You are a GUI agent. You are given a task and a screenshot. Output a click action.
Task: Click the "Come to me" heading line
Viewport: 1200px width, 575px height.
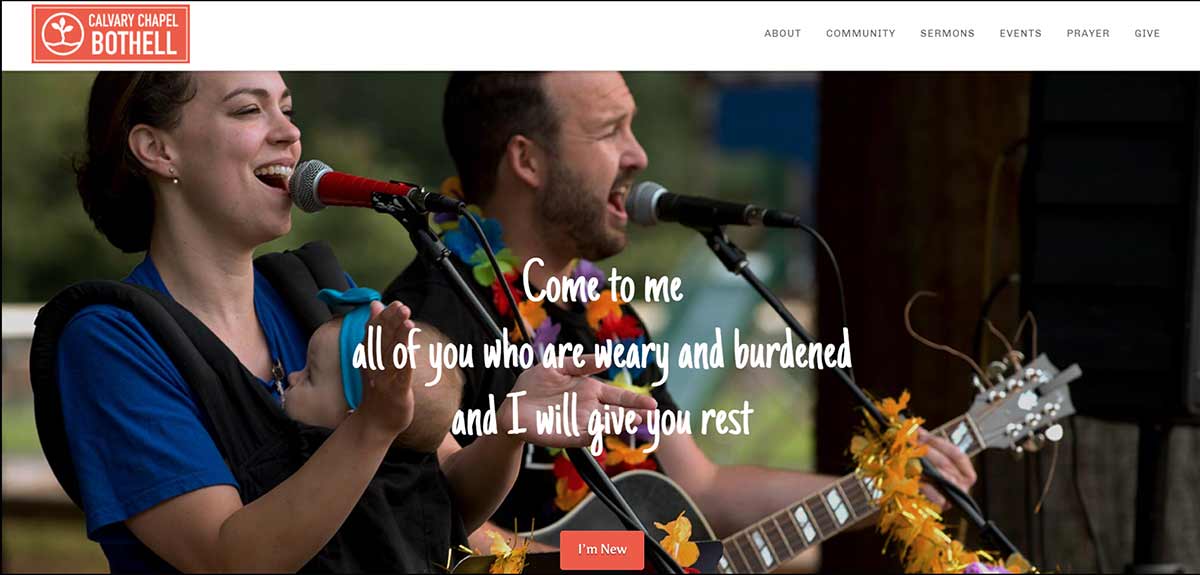point(602,283)
